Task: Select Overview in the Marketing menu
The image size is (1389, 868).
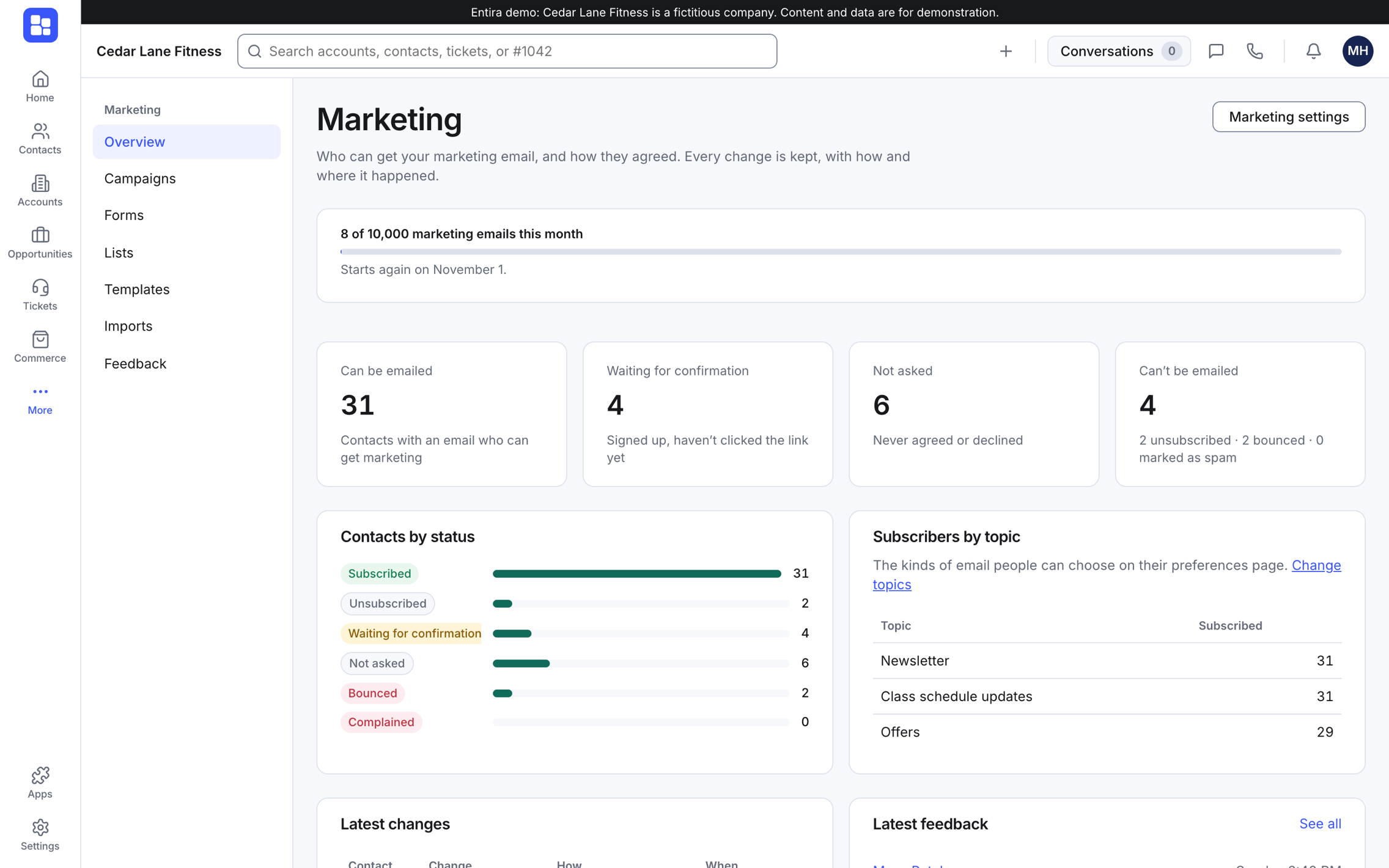Action: click(186, 142)
